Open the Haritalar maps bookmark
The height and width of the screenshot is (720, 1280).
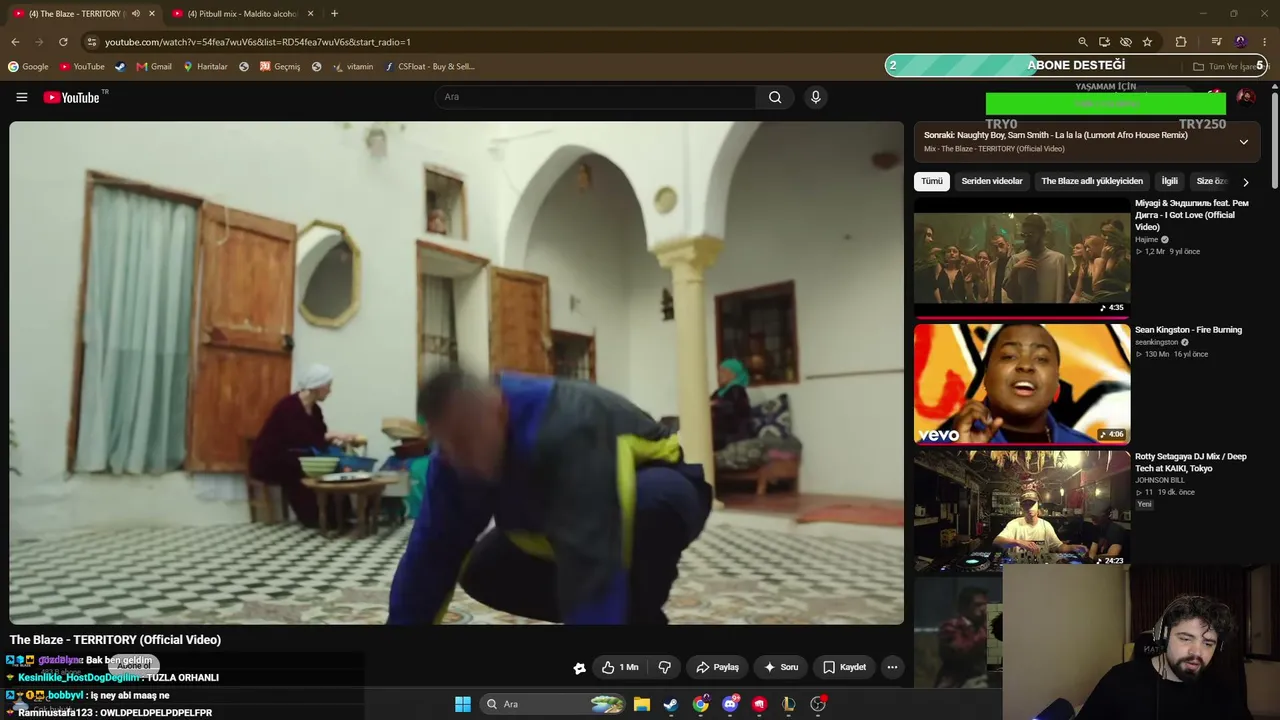205,67
